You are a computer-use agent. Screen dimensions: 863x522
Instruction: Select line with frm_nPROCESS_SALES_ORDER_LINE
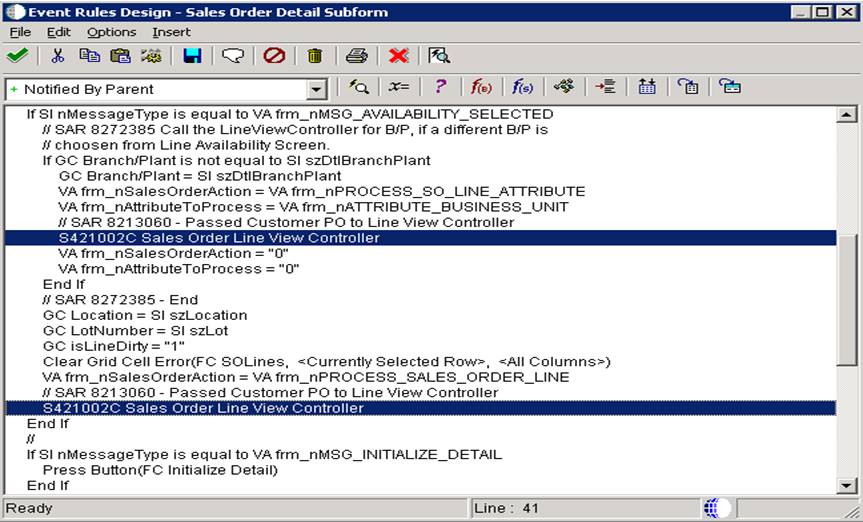pos(306,377)
